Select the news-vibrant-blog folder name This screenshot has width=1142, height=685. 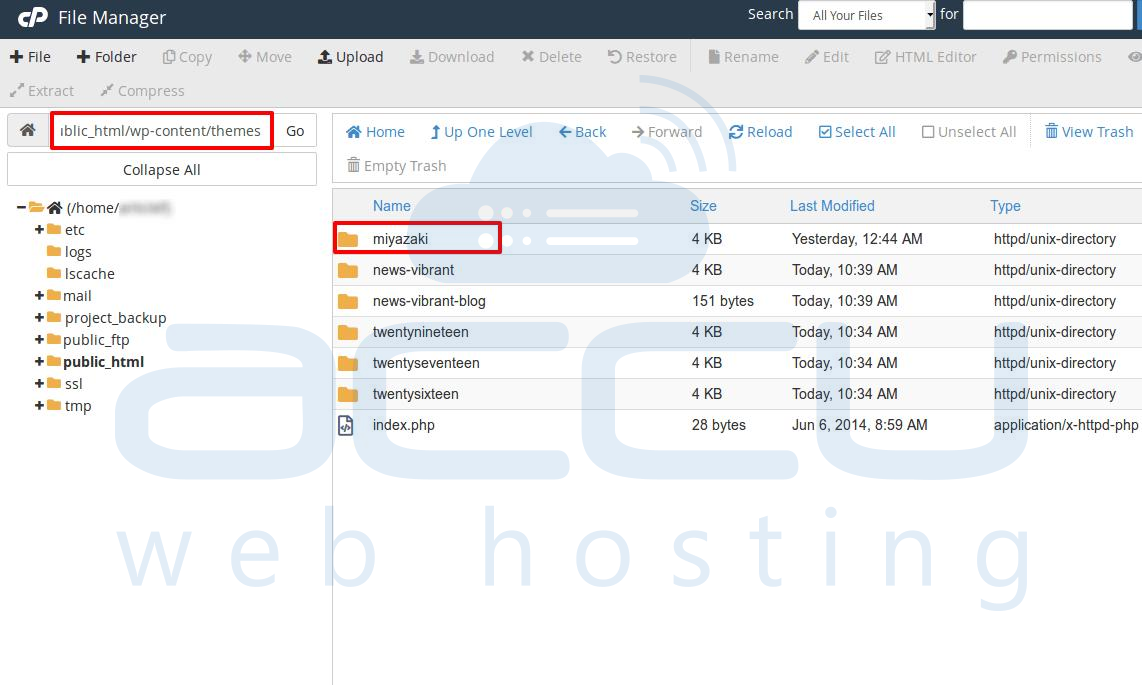(429, 301)
